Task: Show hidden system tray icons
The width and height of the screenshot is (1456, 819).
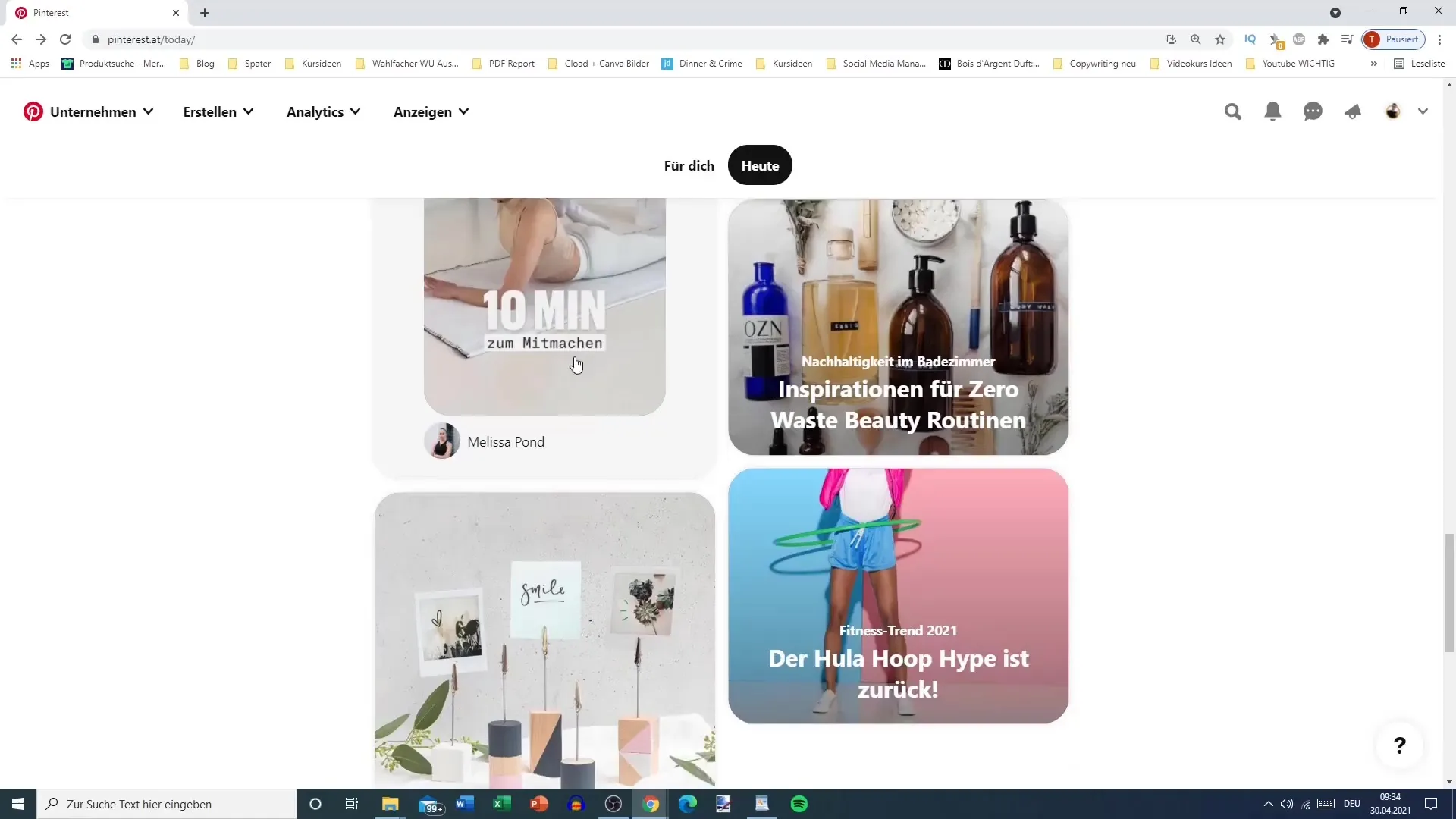Action: [x=1268, y=804]
